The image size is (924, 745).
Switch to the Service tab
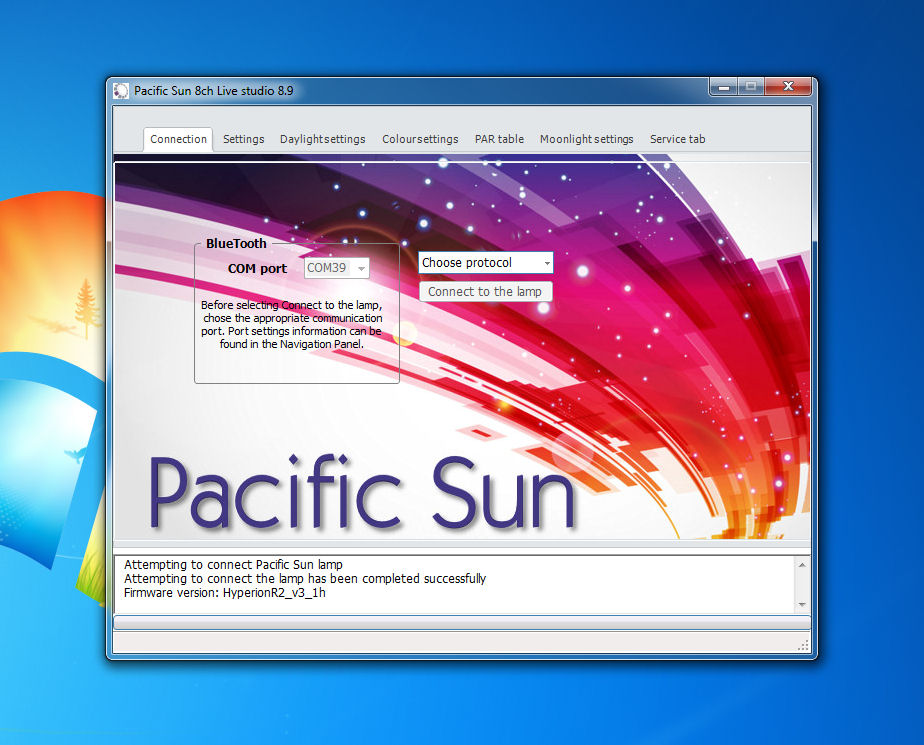point(677,139)
